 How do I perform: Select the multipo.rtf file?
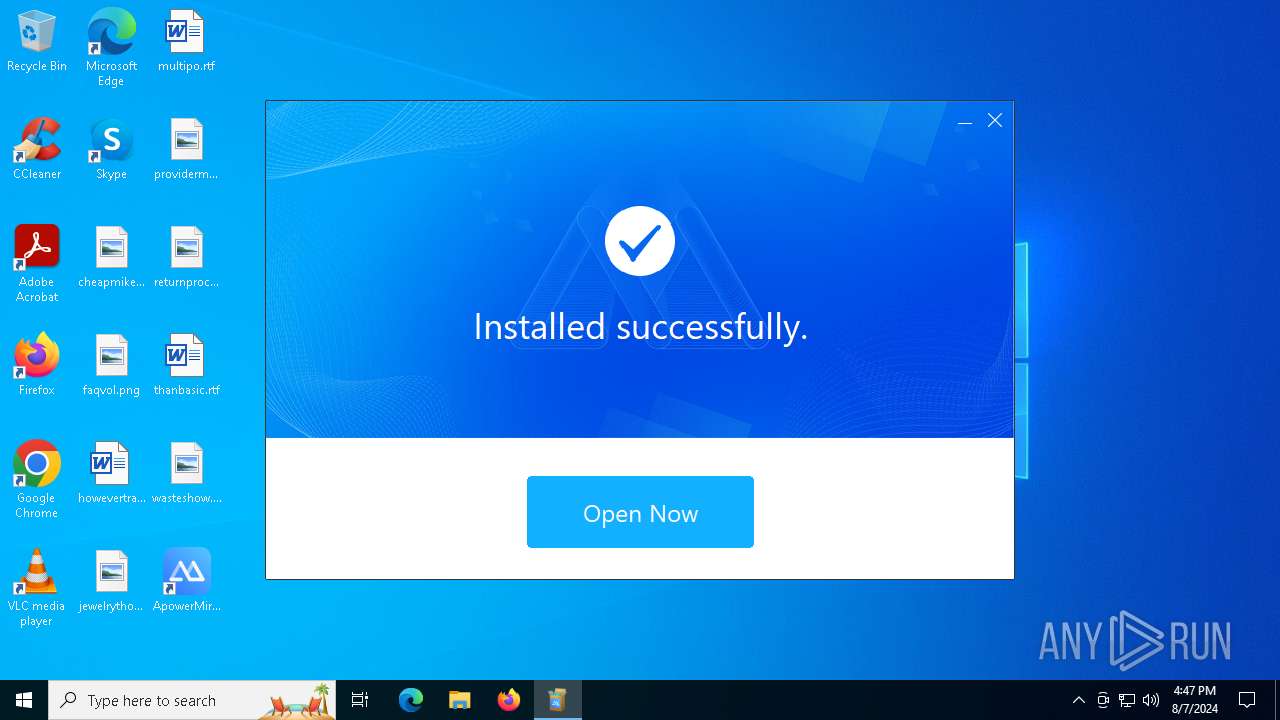tap(186, 42)
